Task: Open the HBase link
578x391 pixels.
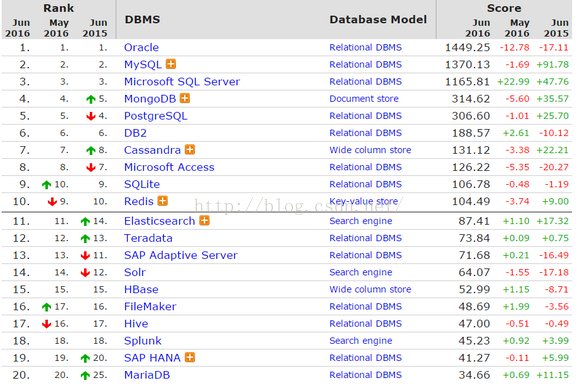Action: coord(141,289)
